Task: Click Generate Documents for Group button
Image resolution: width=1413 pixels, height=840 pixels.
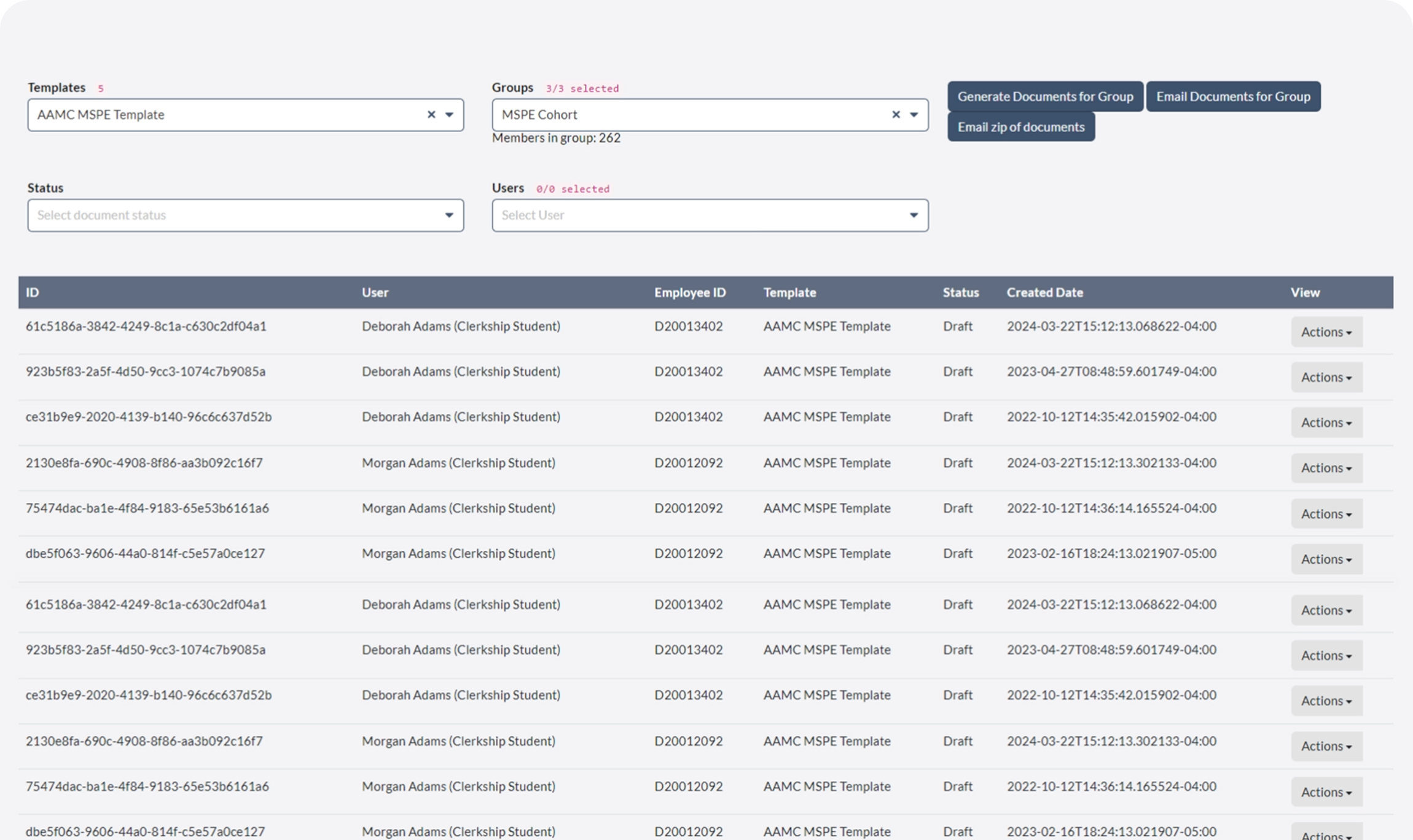Action: (x=1045, y=96)
